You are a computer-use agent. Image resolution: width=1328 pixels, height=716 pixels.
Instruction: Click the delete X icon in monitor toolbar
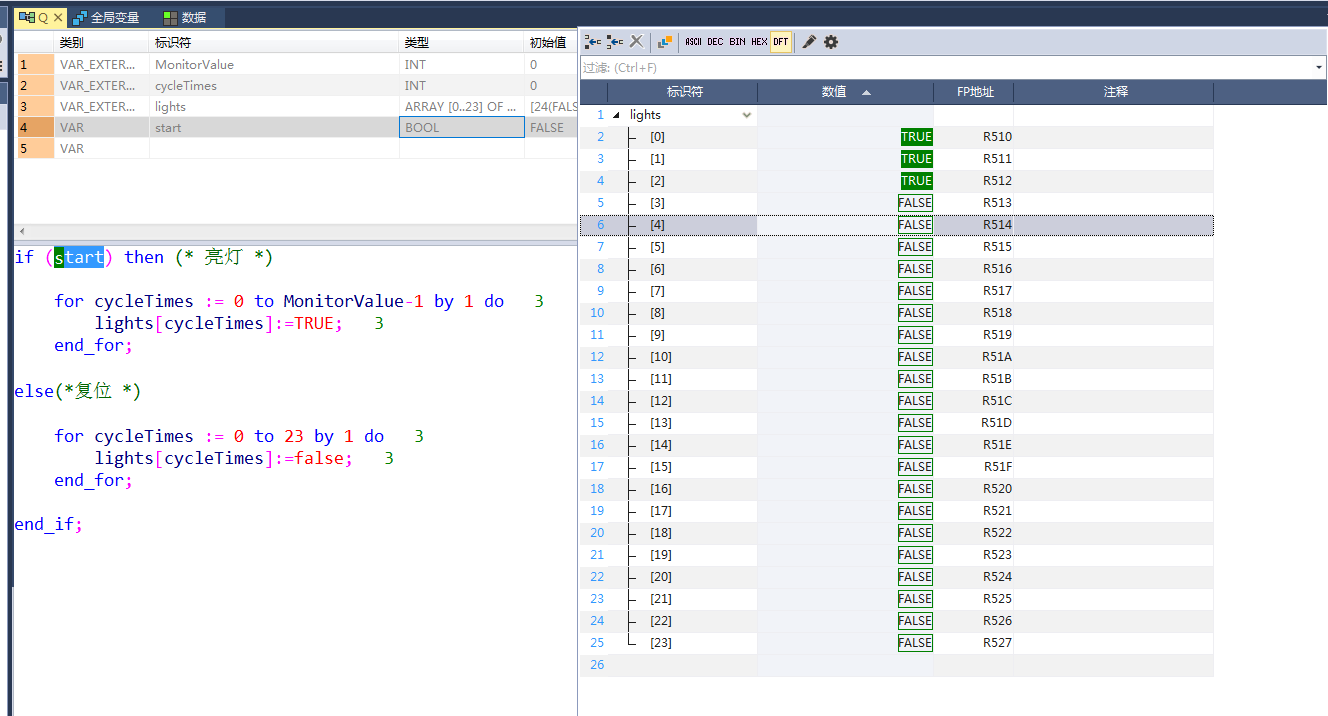tap(636, 42)
